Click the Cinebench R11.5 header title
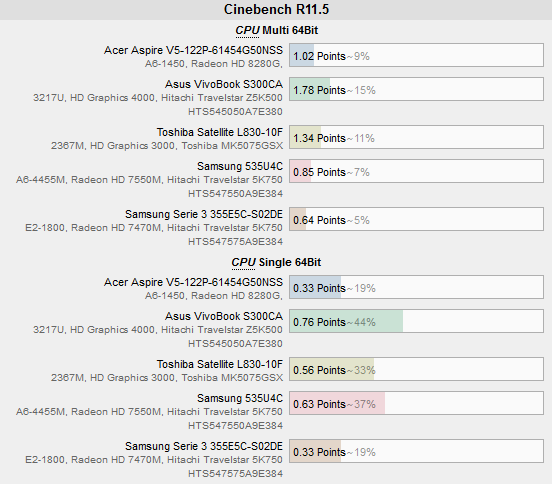This screenshot has height=489, width=552. point(276,9)
